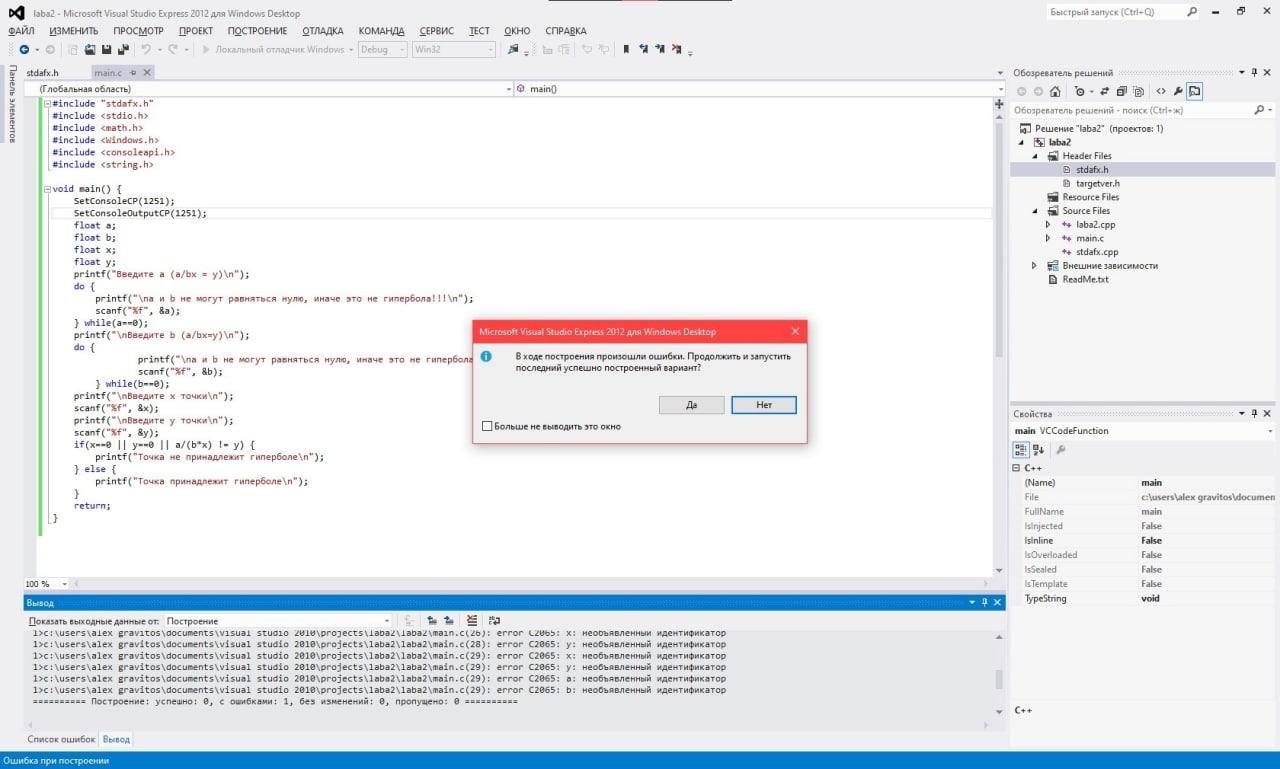Click Нет button in build error dialog
Viewport: 1280px width, 769px height.
[x=764, y=405]
